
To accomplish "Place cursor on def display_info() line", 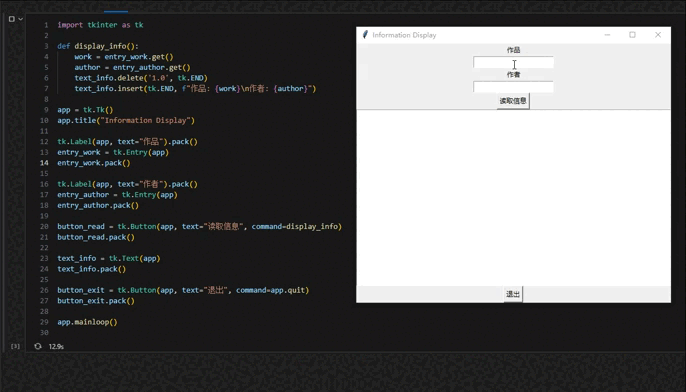I will pos(98,46).
